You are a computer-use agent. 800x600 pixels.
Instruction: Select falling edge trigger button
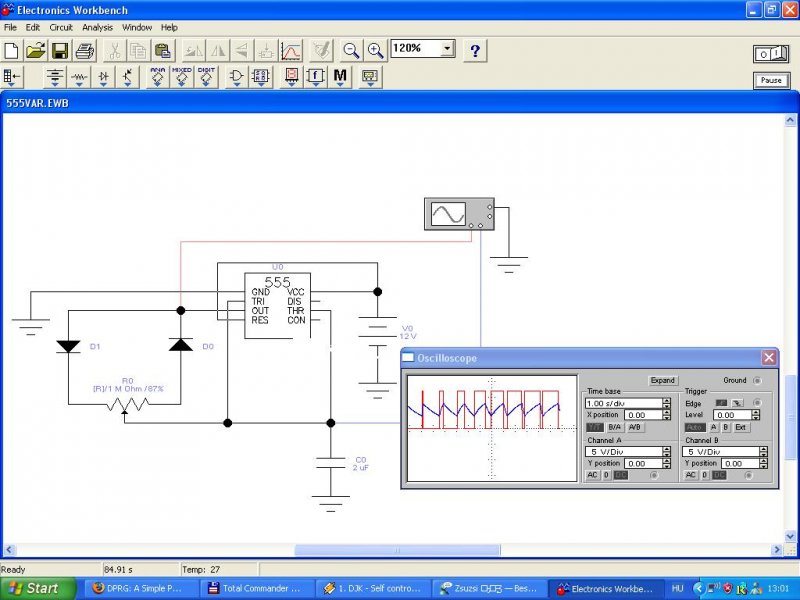point(737,403)
